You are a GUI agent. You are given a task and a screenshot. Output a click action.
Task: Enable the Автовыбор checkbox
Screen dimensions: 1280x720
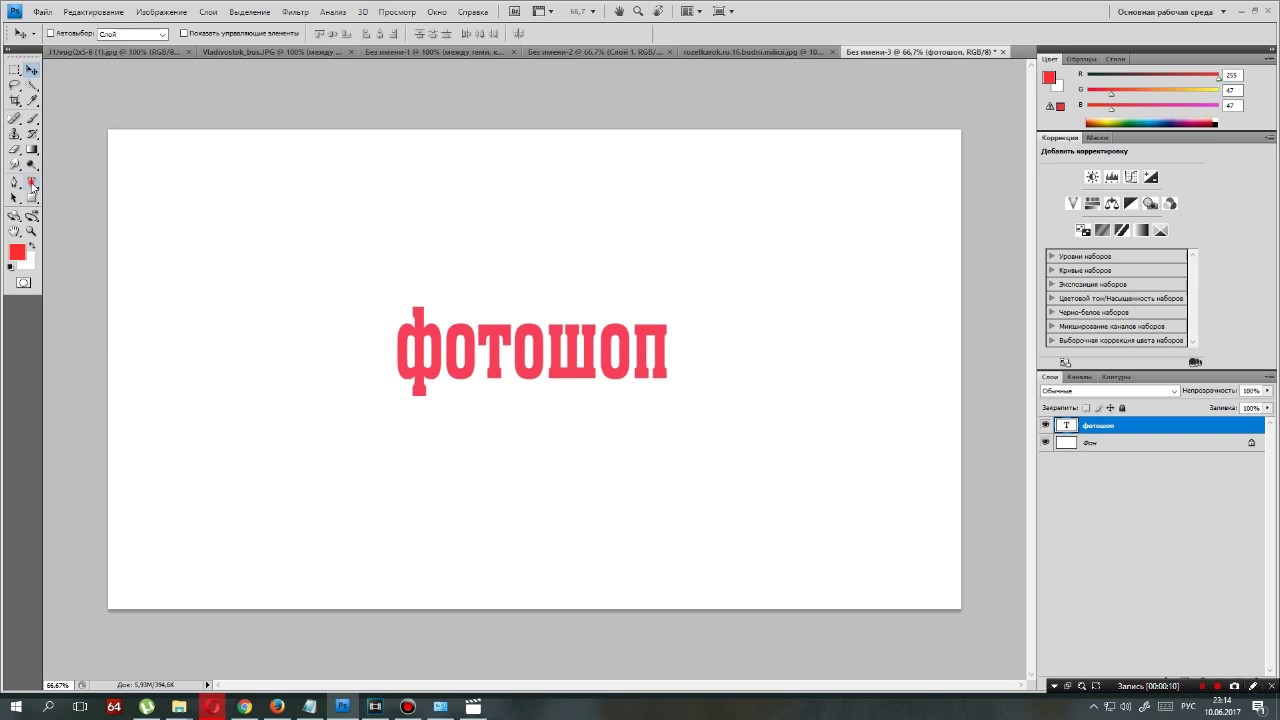51,33
